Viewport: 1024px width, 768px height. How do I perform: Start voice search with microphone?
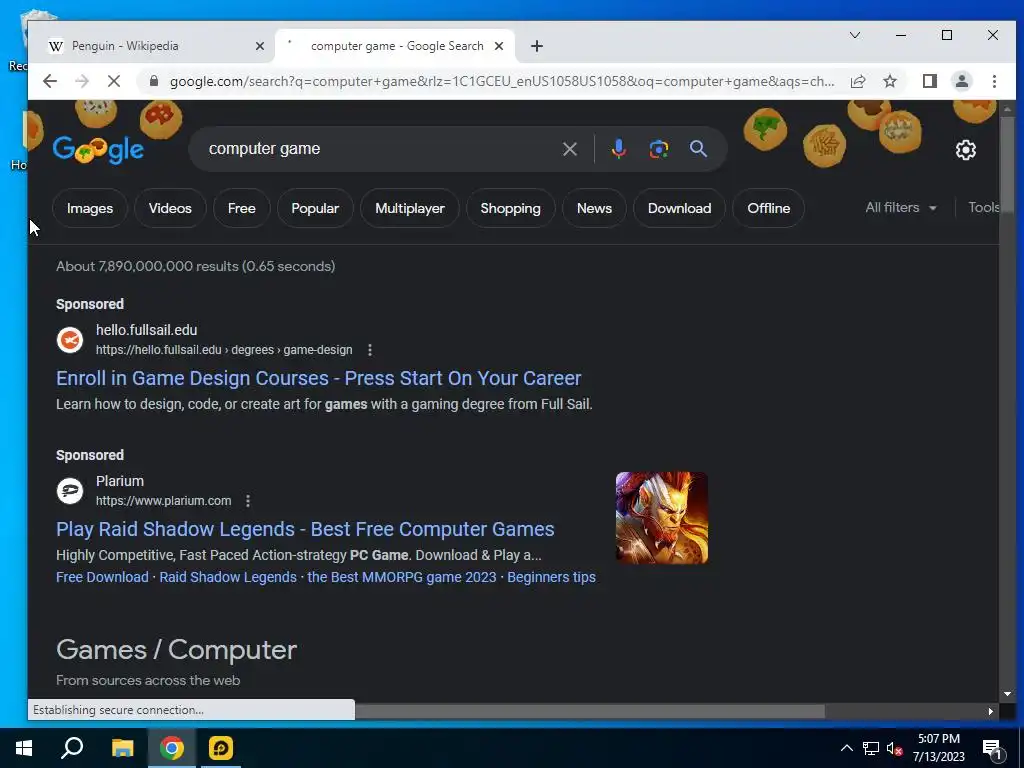[x=618, y=149]
